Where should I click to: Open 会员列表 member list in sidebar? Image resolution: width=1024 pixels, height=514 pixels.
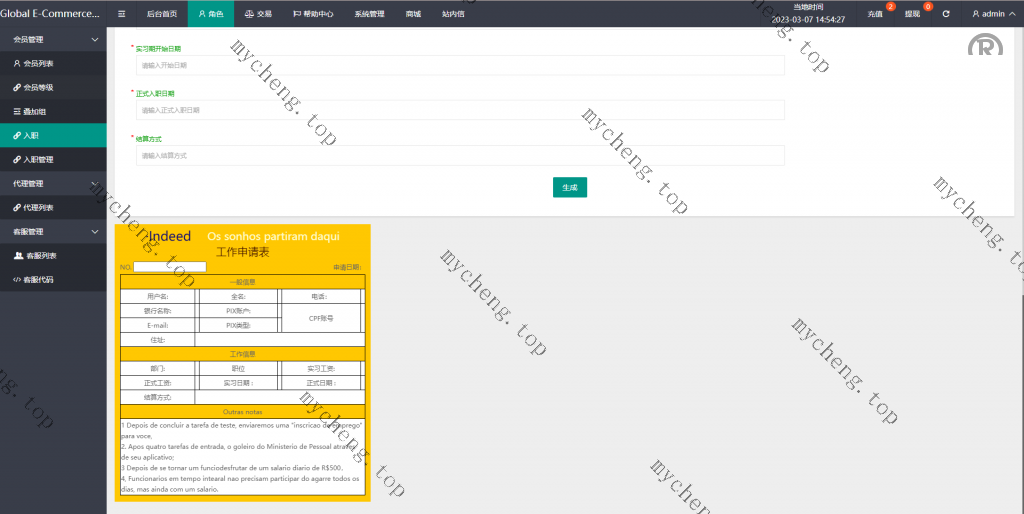tap(38, 63)
